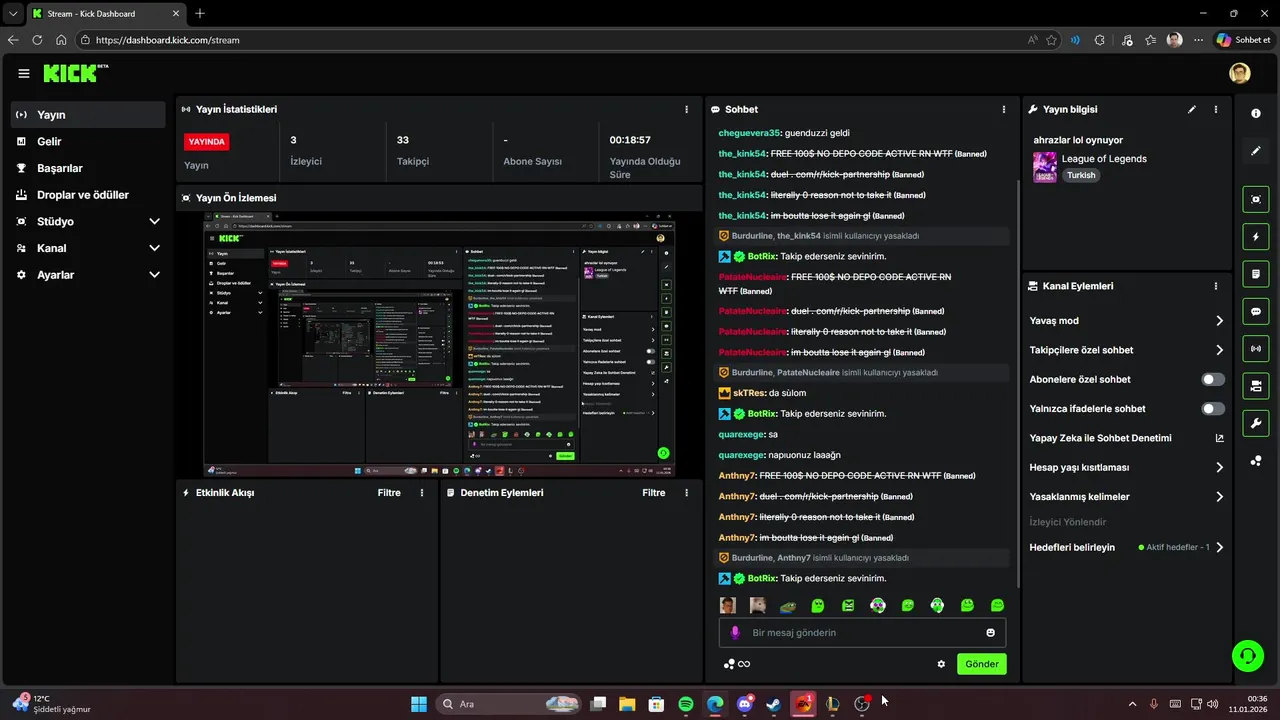
Task: Edit stream info with the Yayın bilgisi pencil icon
Action: click(x=1192, y=109)
